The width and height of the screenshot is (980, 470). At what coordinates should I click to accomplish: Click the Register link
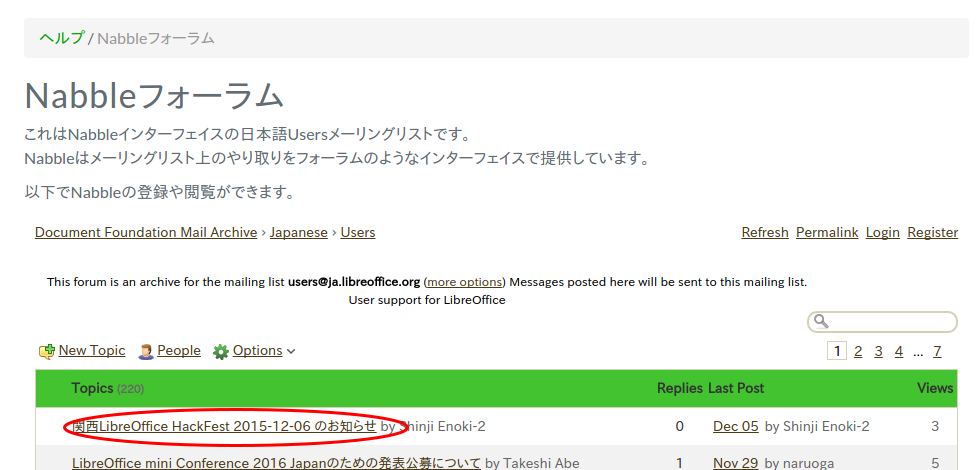932,232
